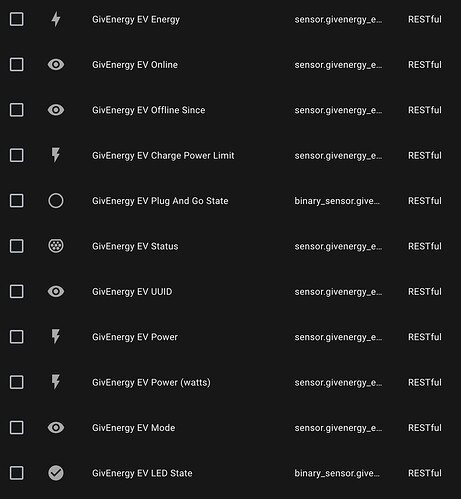Open the GivEnergy EV Offline Since entity row

pyautogui.click(x=230, y=110)
